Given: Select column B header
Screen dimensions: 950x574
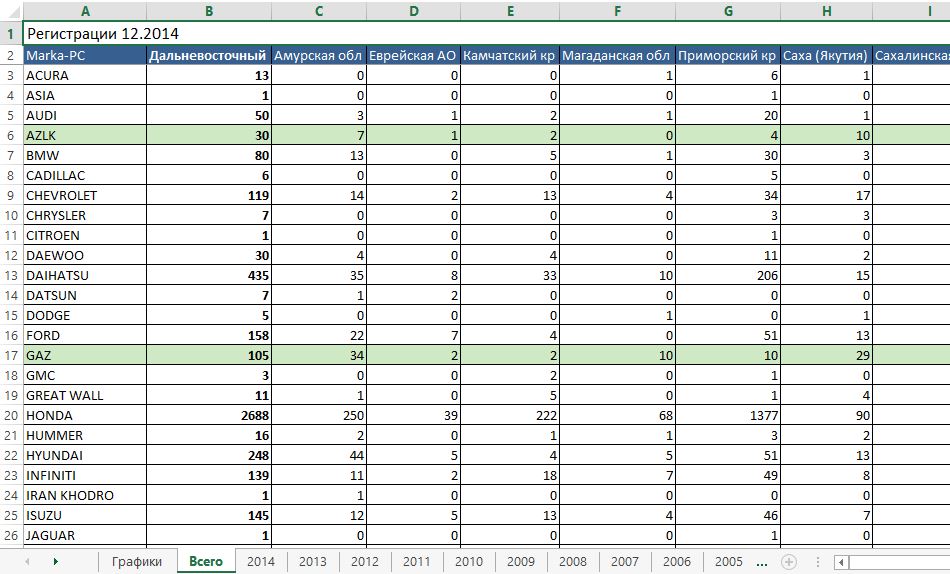Looking at the screenshot, I should (x=208, y=11).
